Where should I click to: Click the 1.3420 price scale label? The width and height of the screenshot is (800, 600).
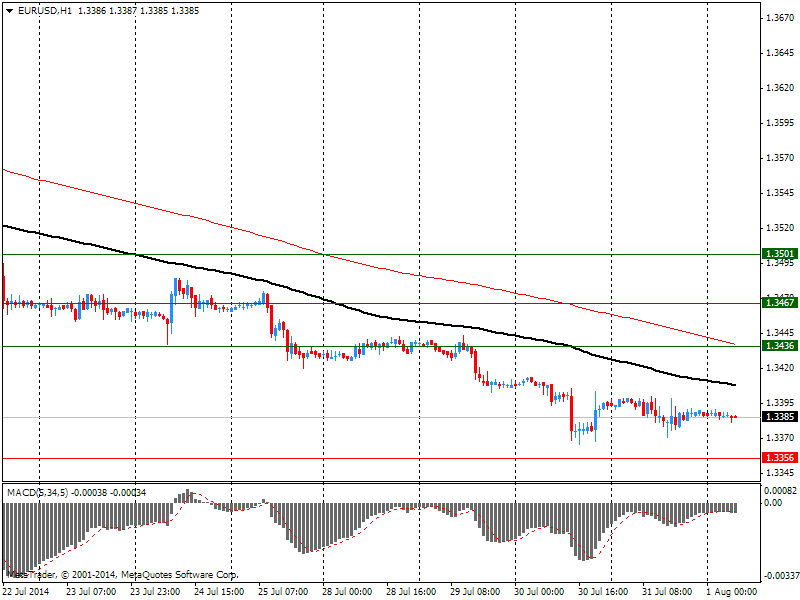tap(780, 367)
